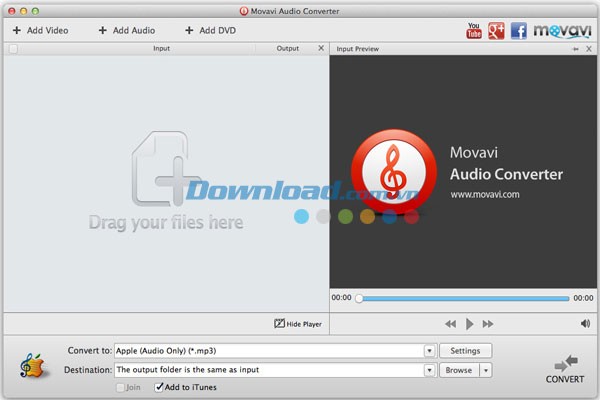Open the Facebook icon link
This screenshot has height=400, width=600.
pos(518,31)
